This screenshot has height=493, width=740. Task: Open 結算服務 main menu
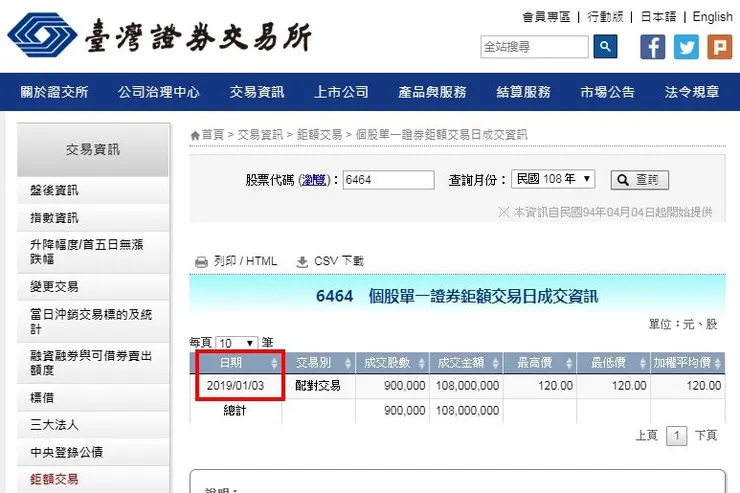coord(523,92)
